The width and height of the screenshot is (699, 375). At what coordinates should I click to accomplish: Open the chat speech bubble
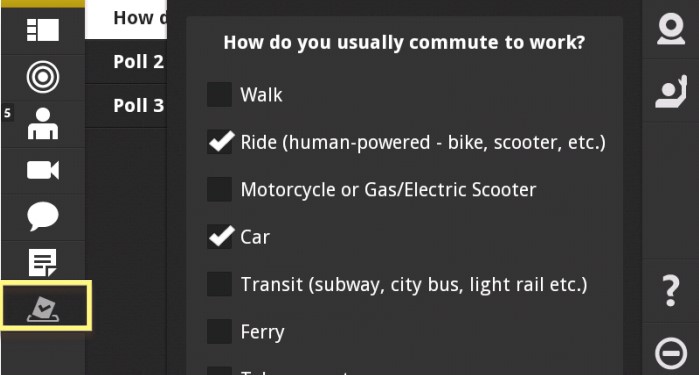pyautogui.click(x=43, y=217)
